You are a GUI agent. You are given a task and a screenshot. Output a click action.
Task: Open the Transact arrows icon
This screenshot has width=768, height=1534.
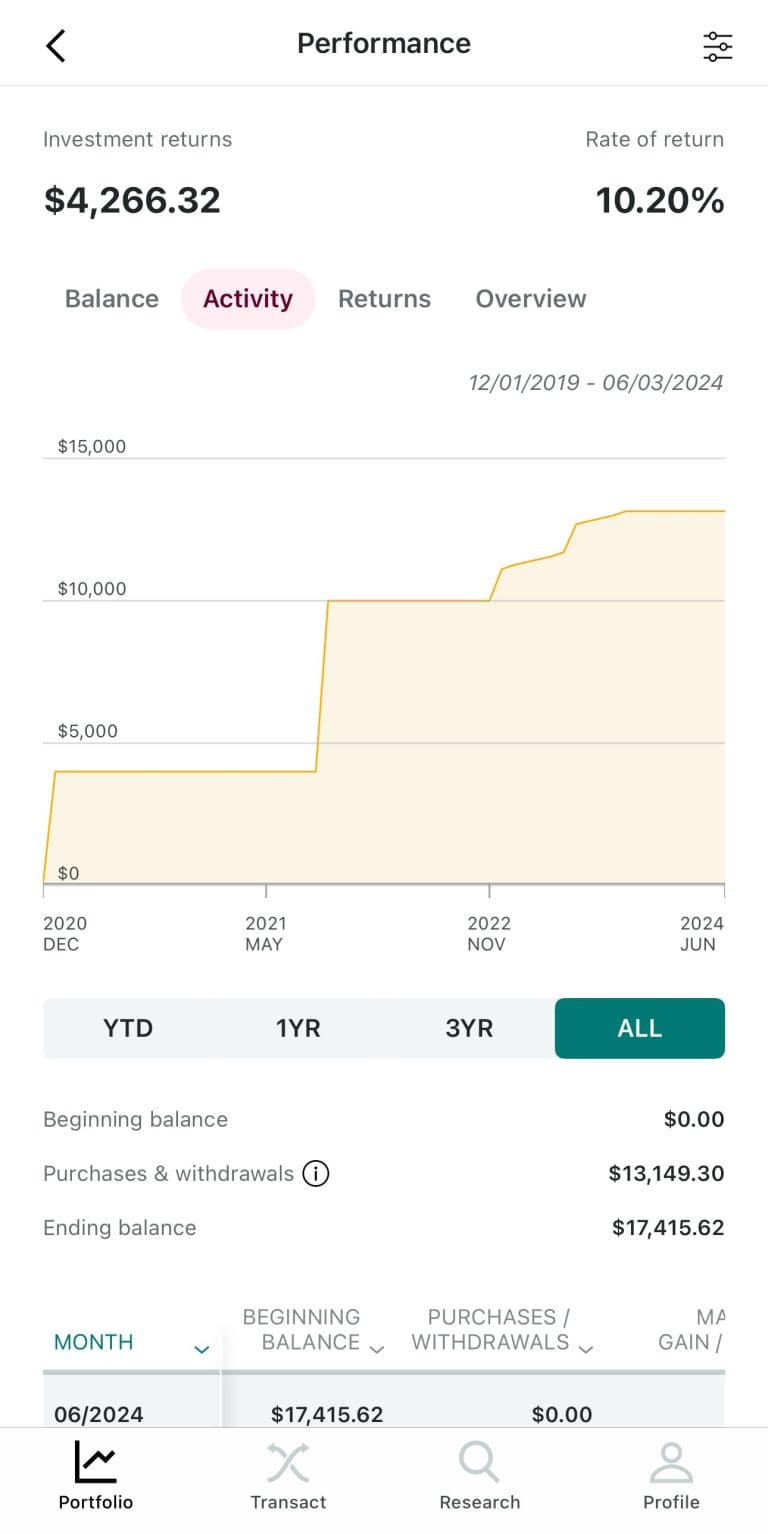tap(288, 1464)
